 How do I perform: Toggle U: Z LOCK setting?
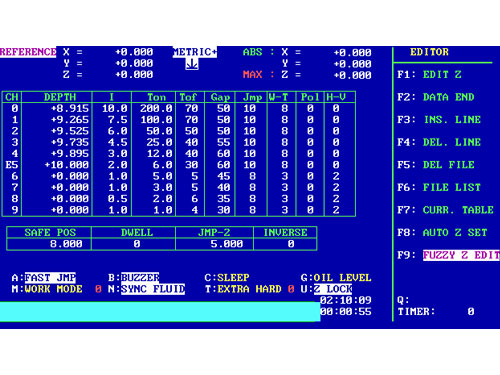[x=326, y=289]
